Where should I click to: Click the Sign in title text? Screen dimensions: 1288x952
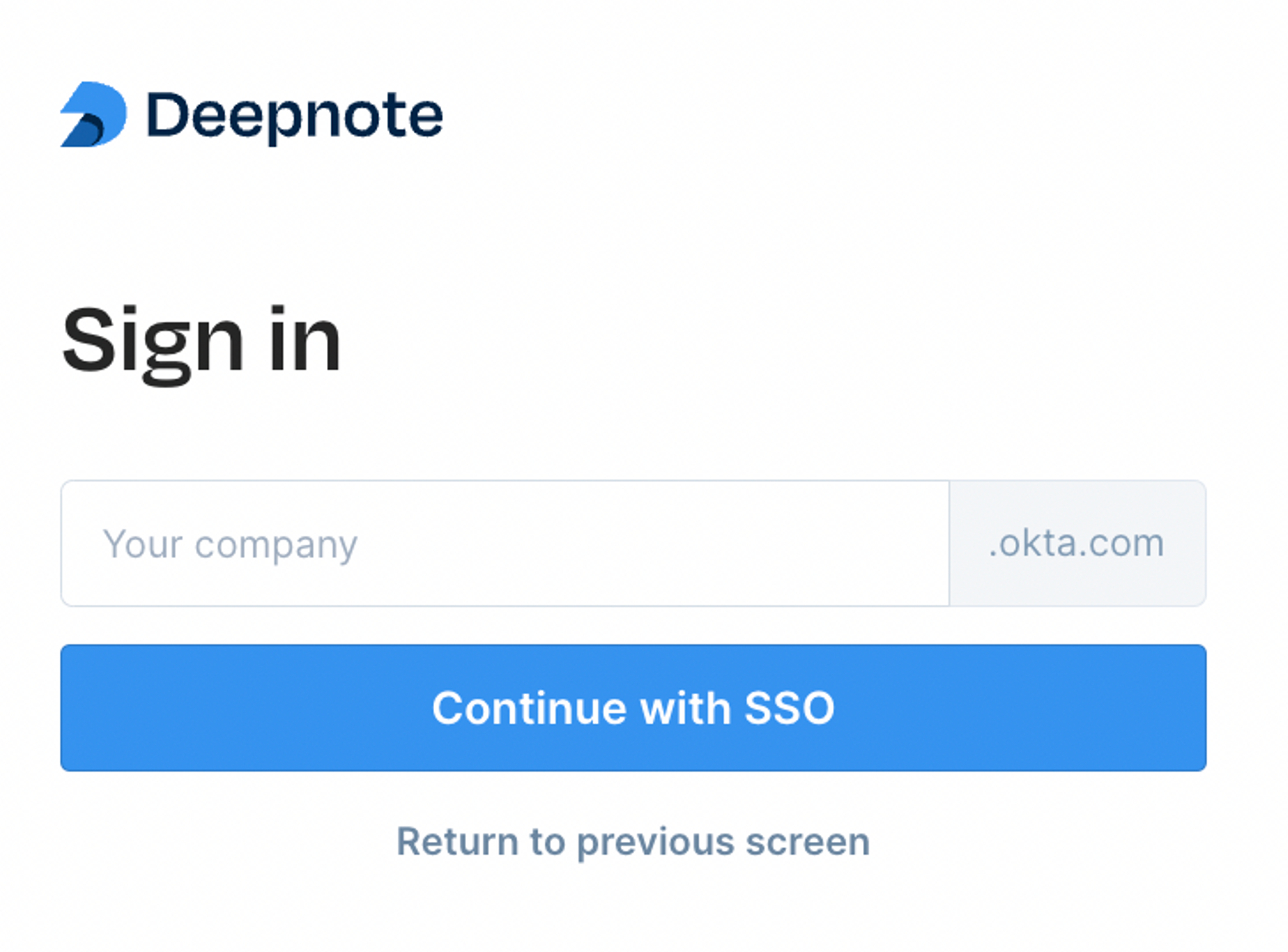click(x=202, y=340)
